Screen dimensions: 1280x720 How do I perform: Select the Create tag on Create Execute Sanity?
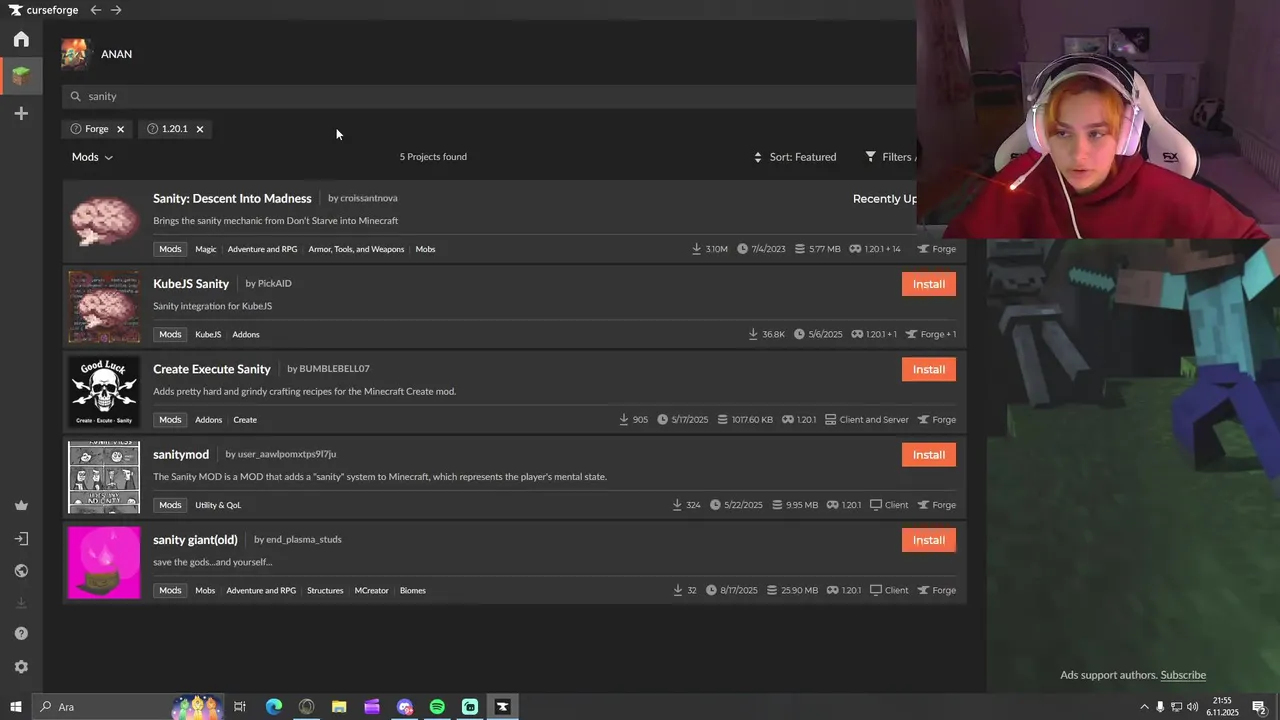[245, 420]
